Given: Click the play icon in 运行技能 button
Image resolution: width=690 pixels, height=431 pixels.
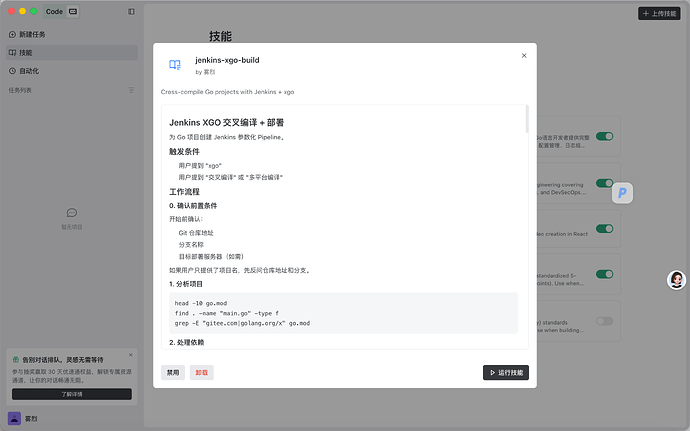Looking at the screenshot, I should (492, 372).
